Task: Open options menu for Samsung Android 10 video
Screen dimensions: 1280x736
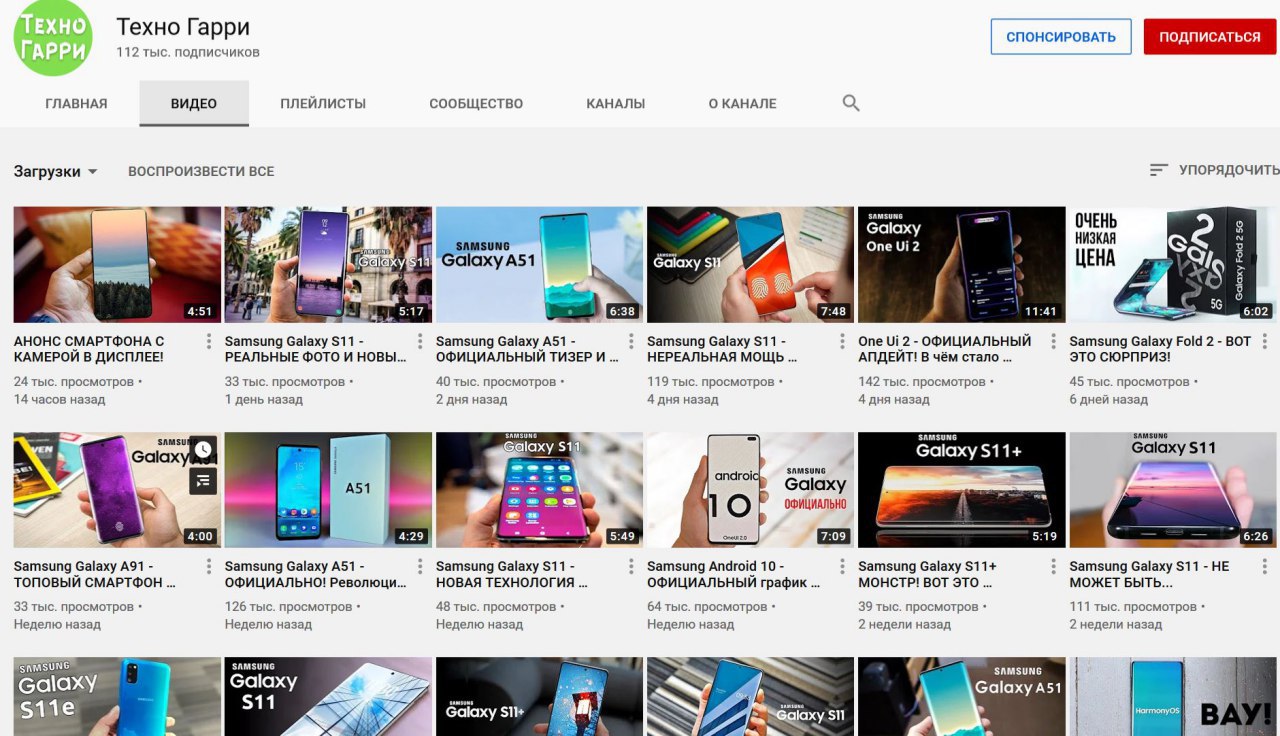Action: point(842,567)
